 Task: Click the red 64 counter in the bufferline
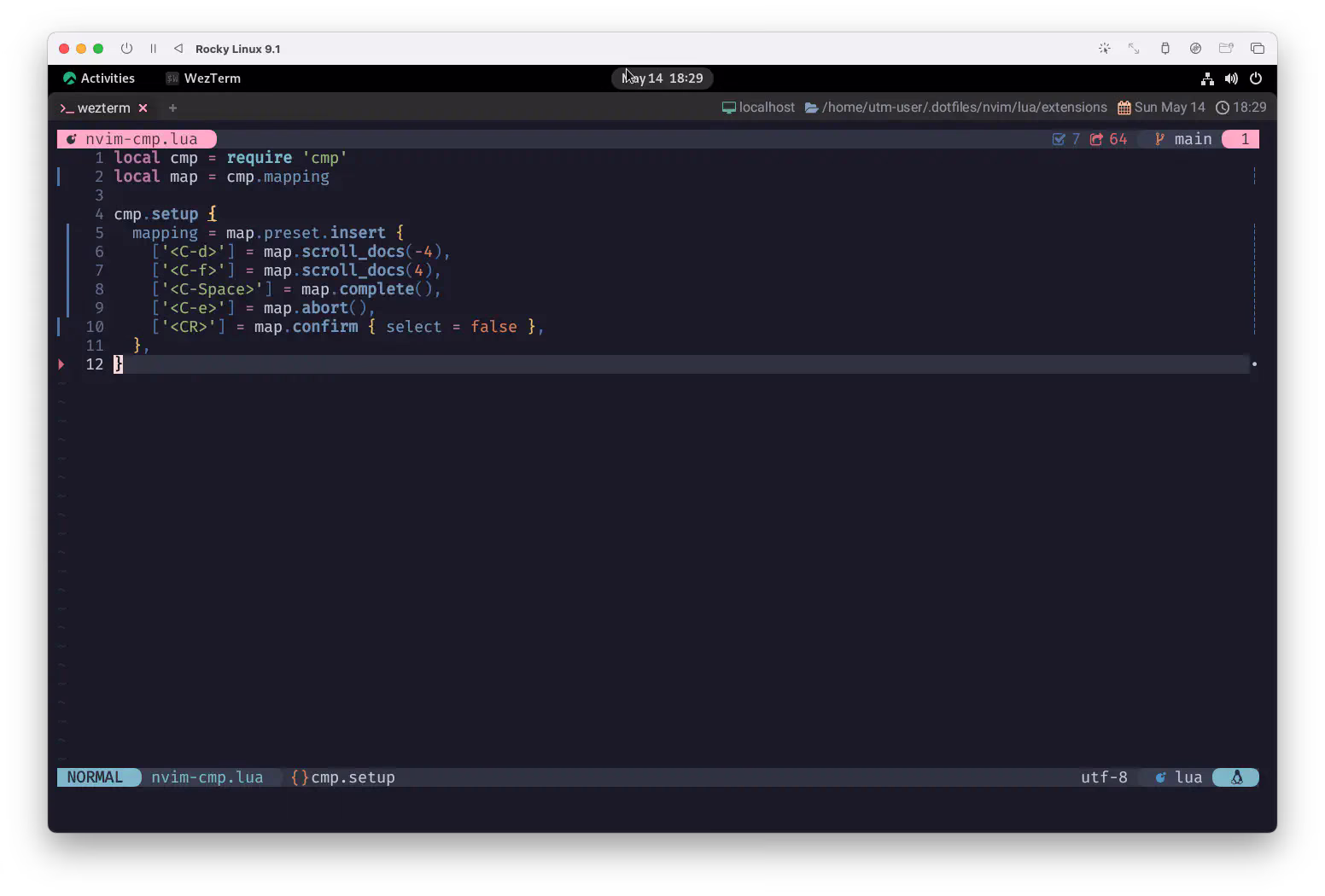click(x=1118, y=139)
